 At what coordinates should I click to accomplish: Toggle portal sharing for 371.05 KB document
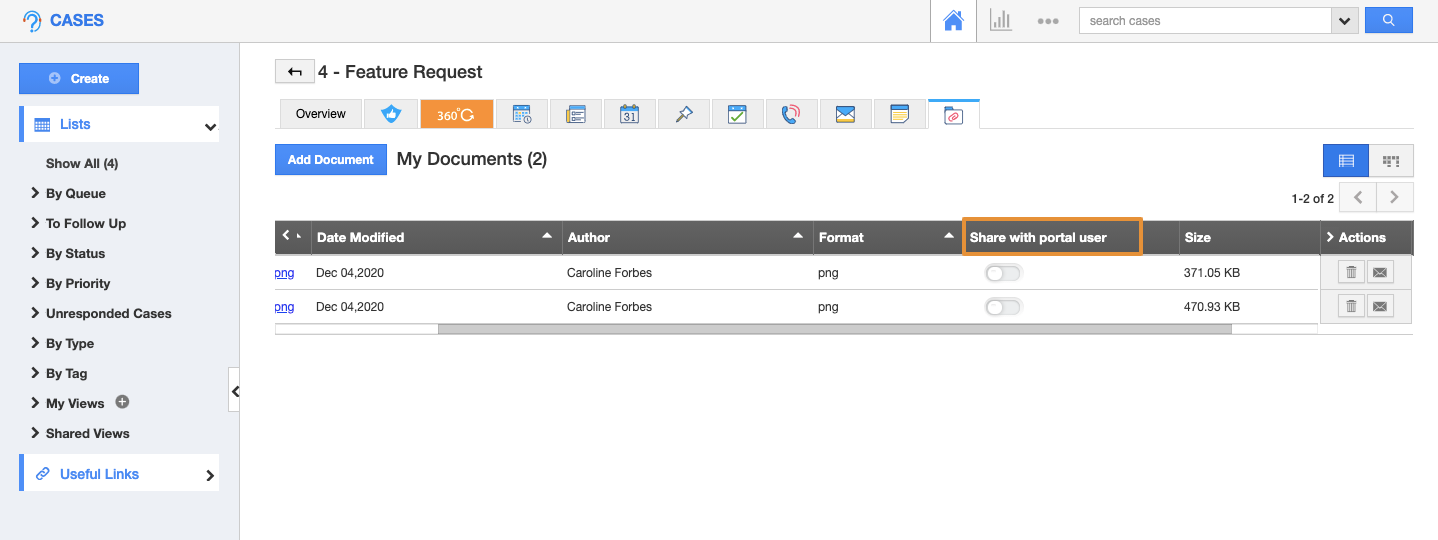coord(1003,273)
